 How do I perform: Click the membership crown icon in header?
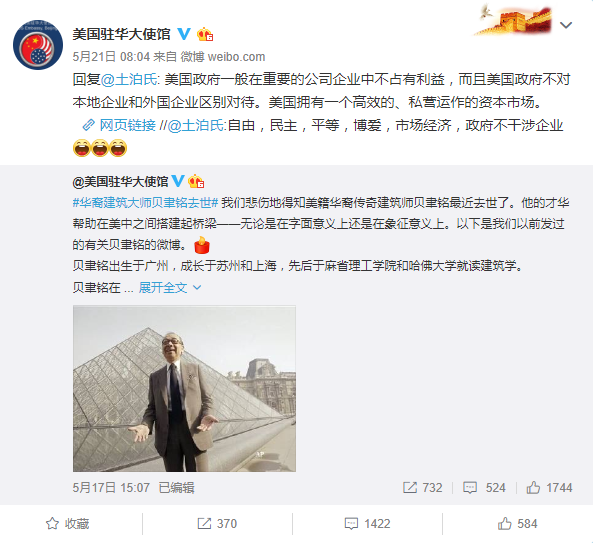[205, 34]
